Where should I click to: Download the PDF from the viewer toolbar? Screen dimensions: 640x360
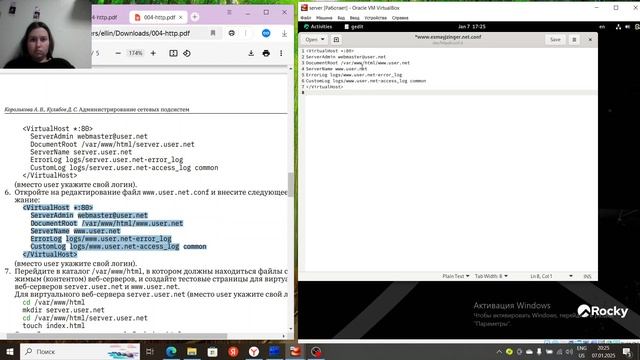[x=251, y=53]
